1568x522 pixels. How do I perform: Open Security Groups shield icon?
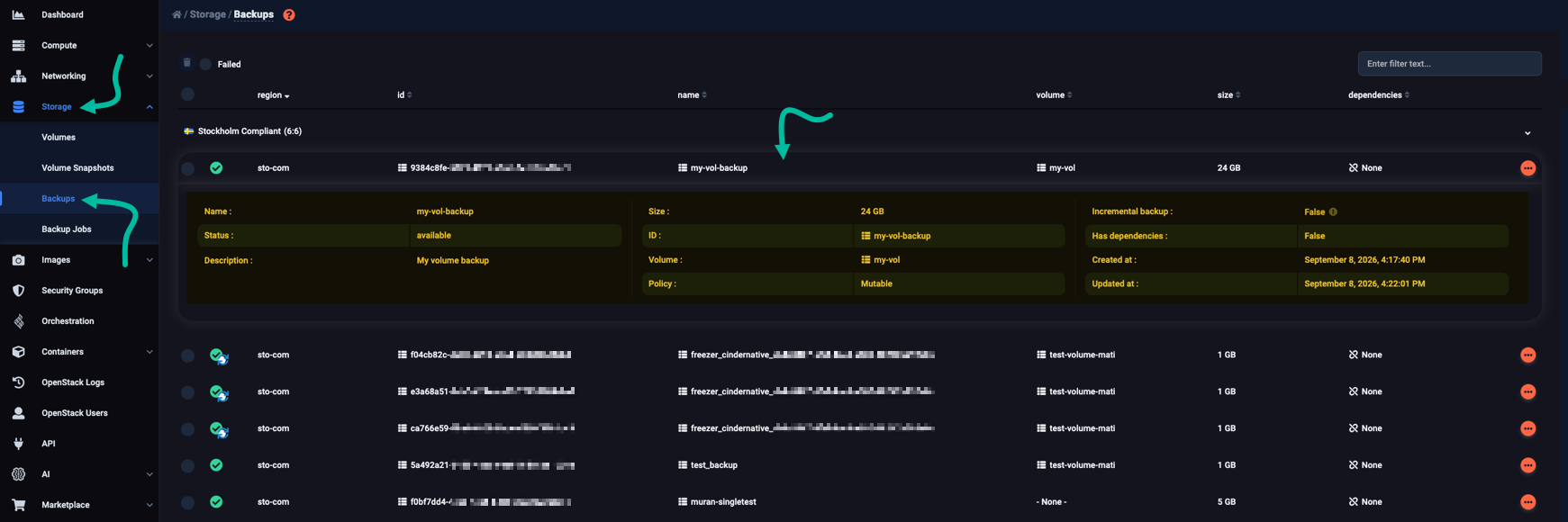18,291
